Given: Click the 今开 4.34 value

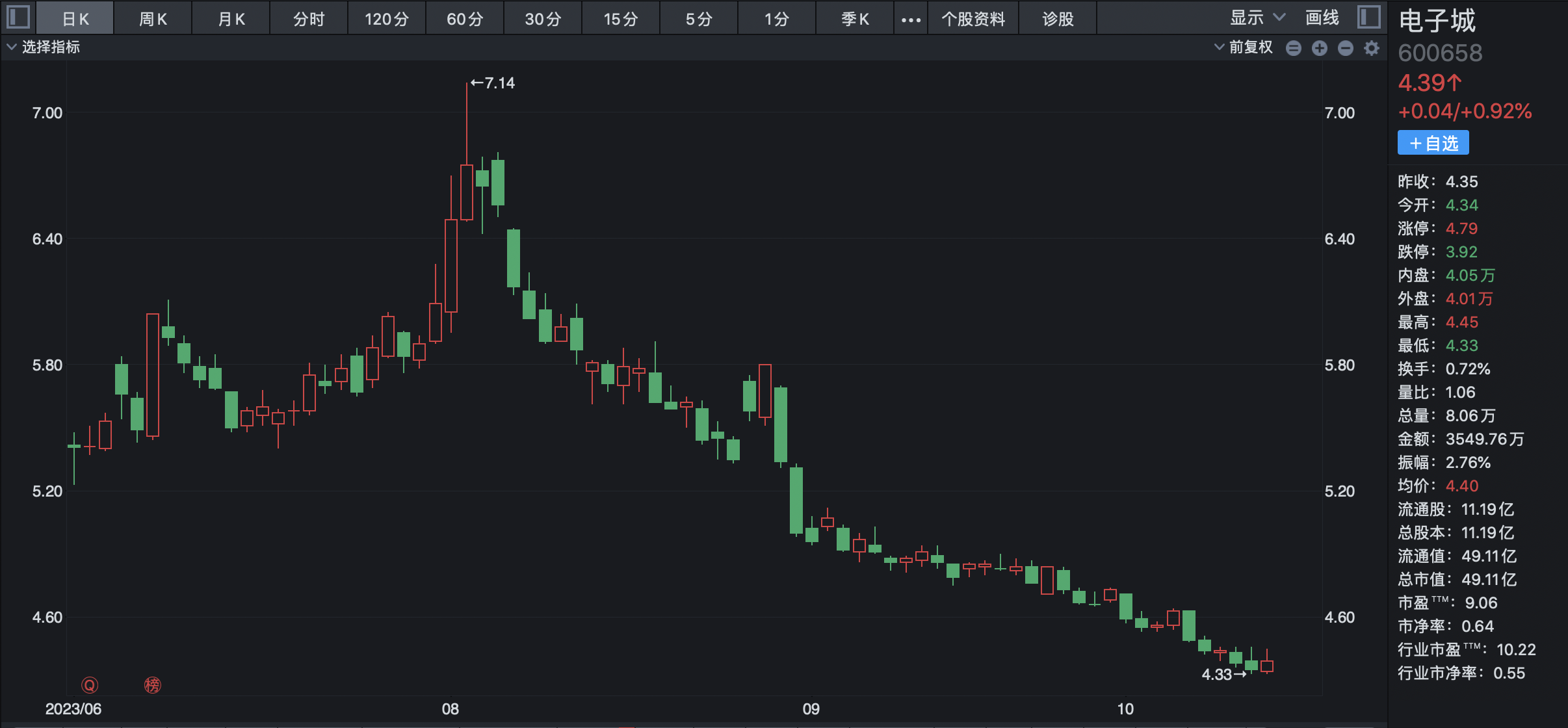Looking at the screenshot, I should pos(1461,205).
